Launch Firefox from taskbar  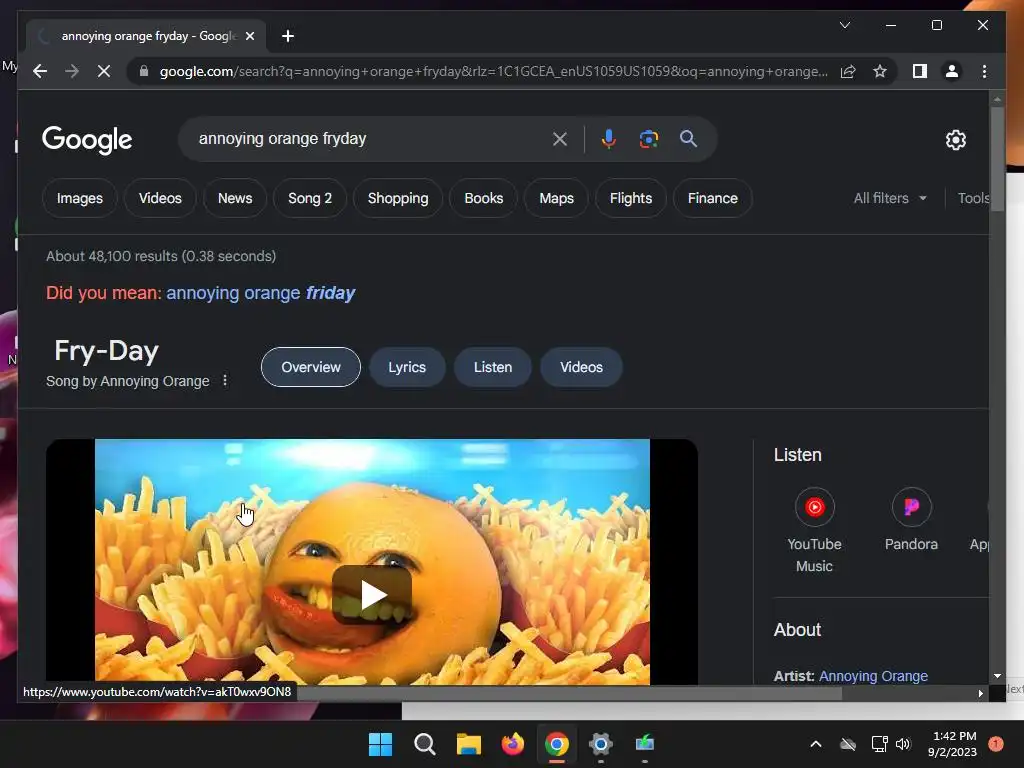coord(513,744)
